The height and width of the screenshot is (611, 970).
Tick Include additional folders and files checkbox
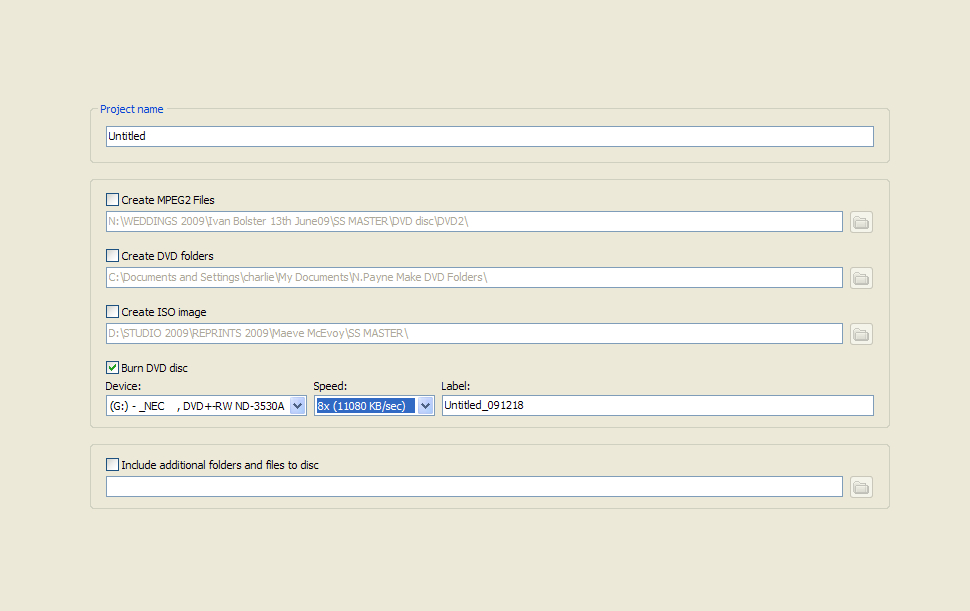[x=112, y=464]
